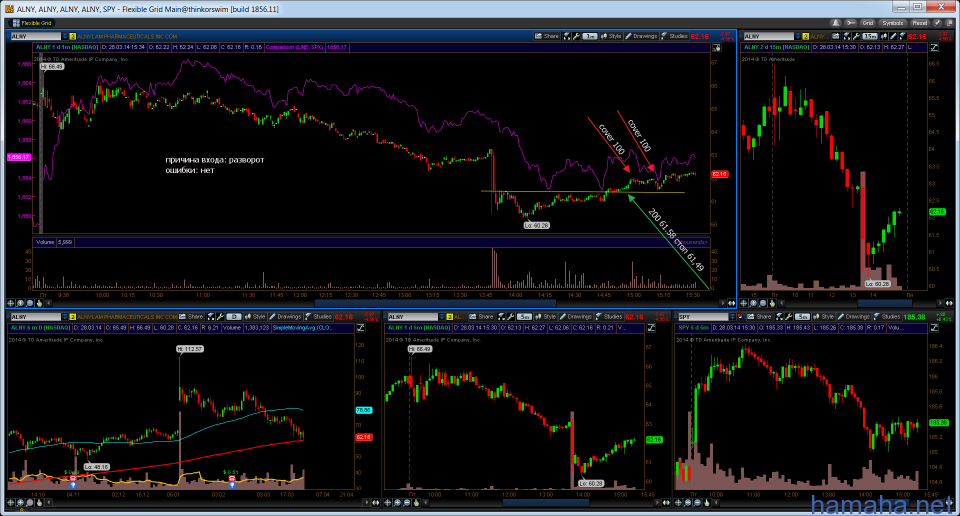Open wrench settings icon in ALNY 5m chart
The image size is (960, 516).
[x=511, y=316]
